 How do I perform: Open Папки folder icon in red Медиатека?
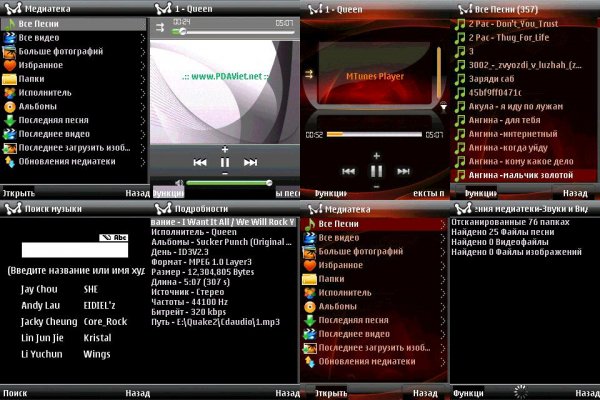(310, 279)
